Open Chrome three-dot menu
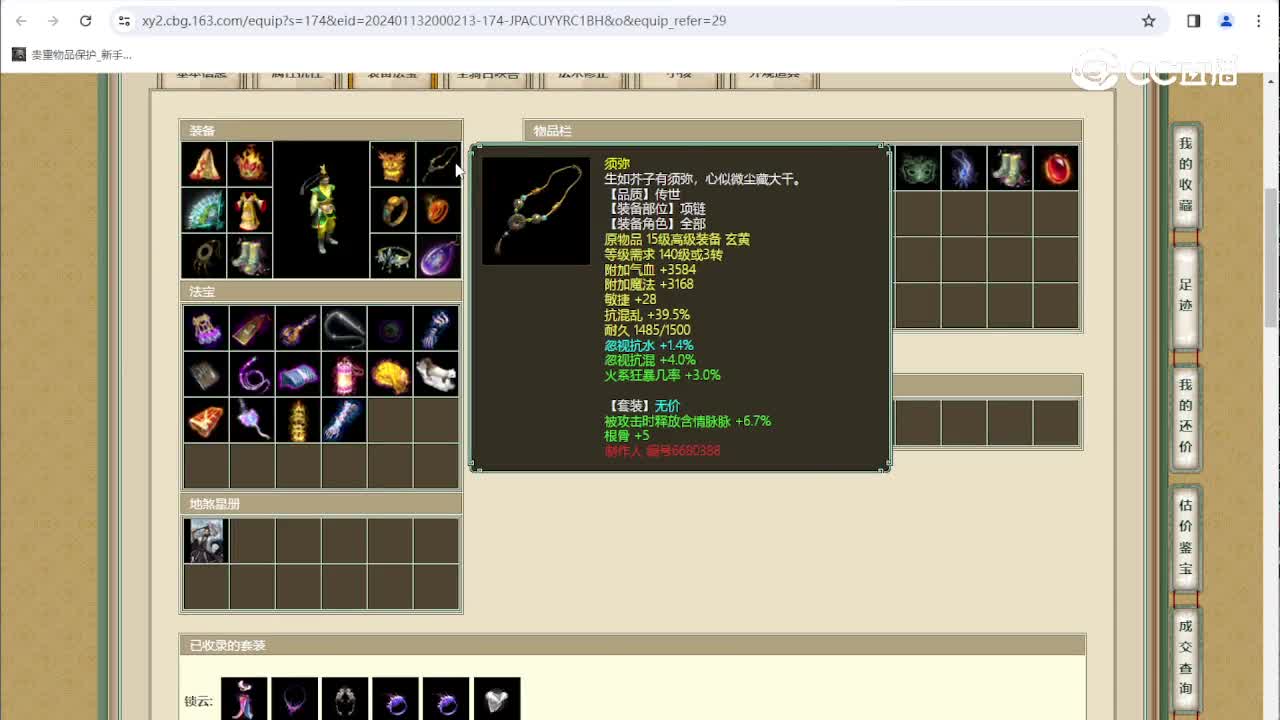Viewport: 1280px width, 720px height. pyautogui.click(x=1259, y=20)
